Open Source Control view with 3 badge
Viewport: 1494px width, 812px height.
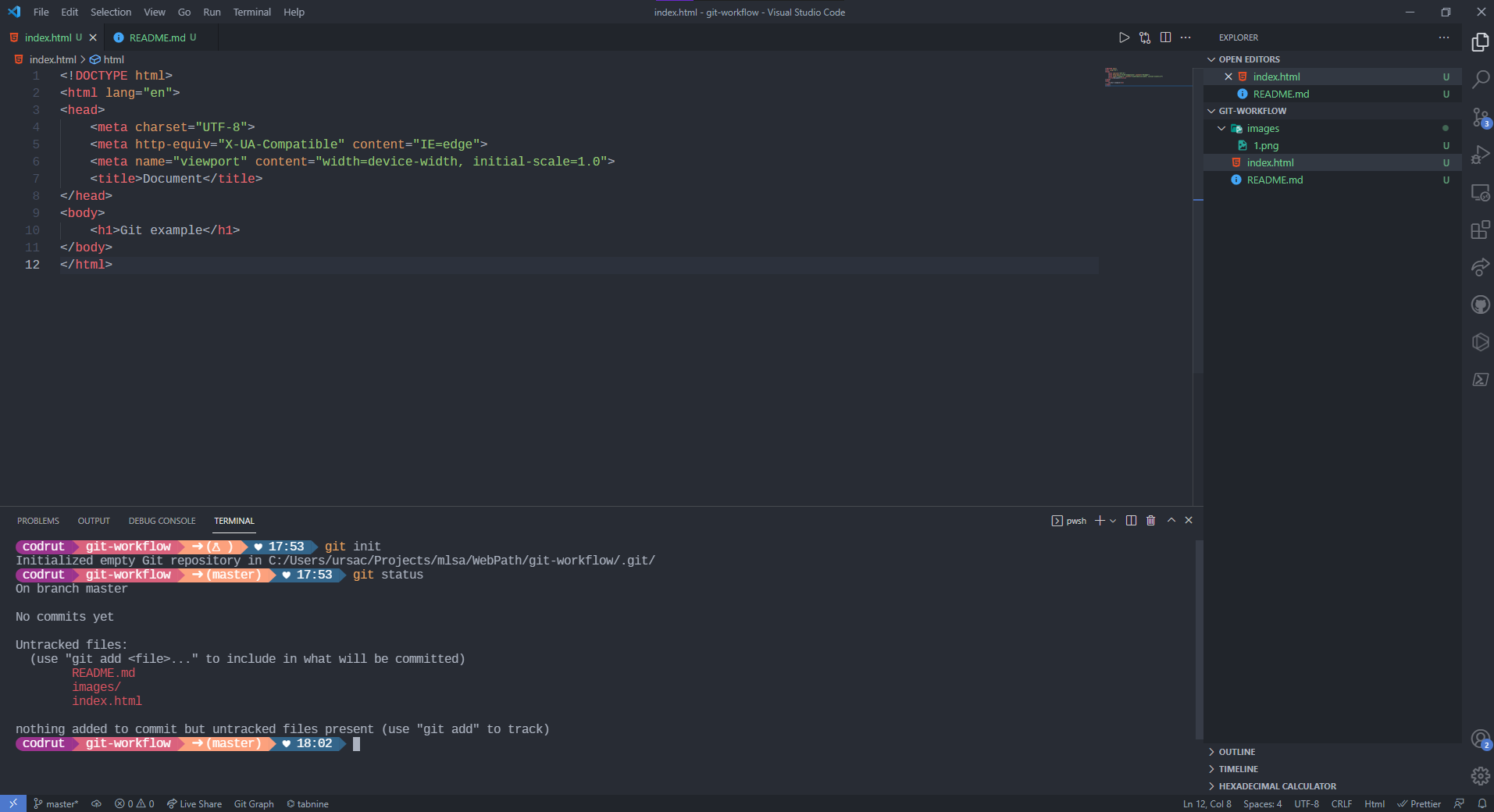click(1480, 117)
